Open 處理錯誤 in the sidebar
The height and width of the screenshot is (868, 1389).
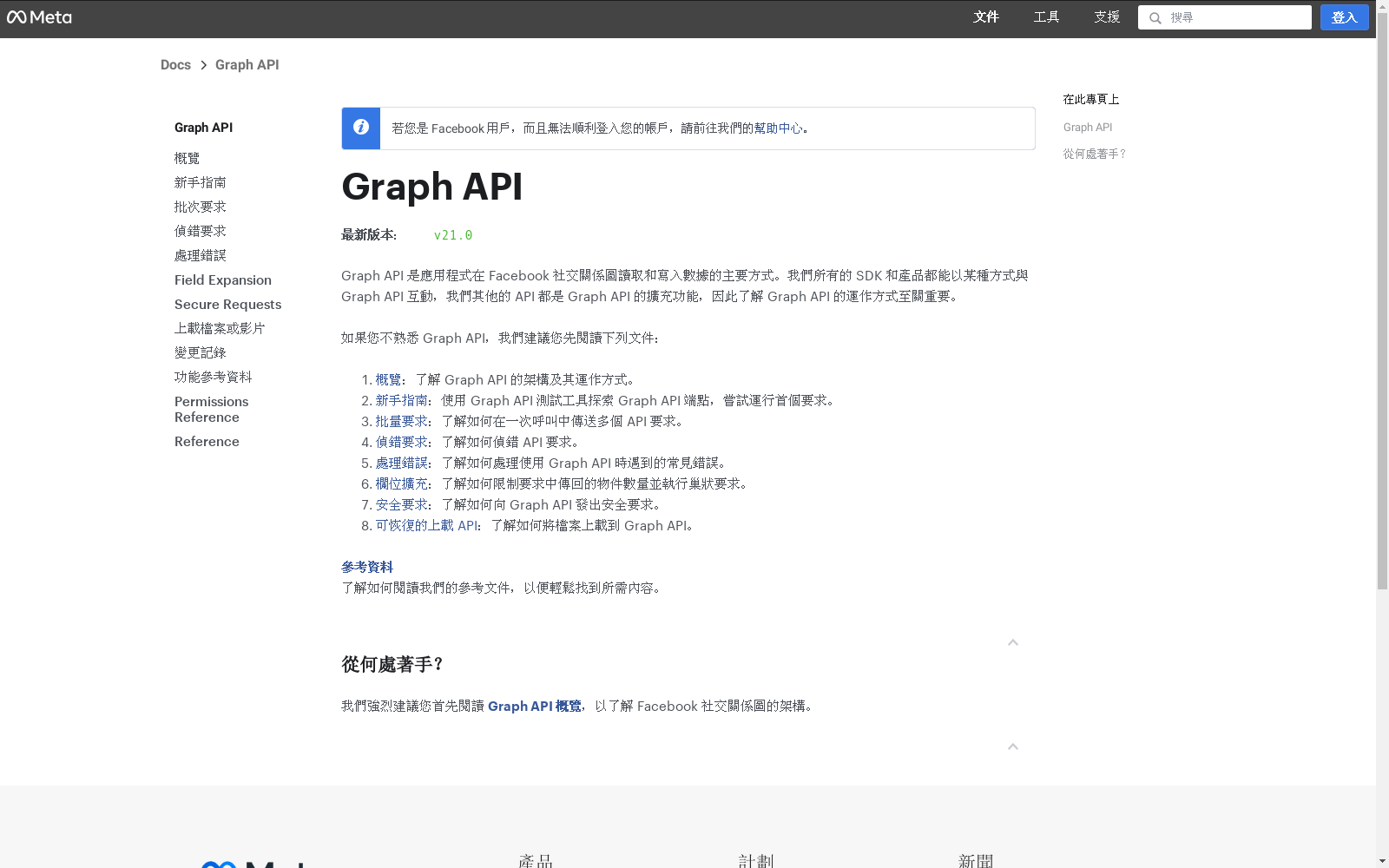200,255
